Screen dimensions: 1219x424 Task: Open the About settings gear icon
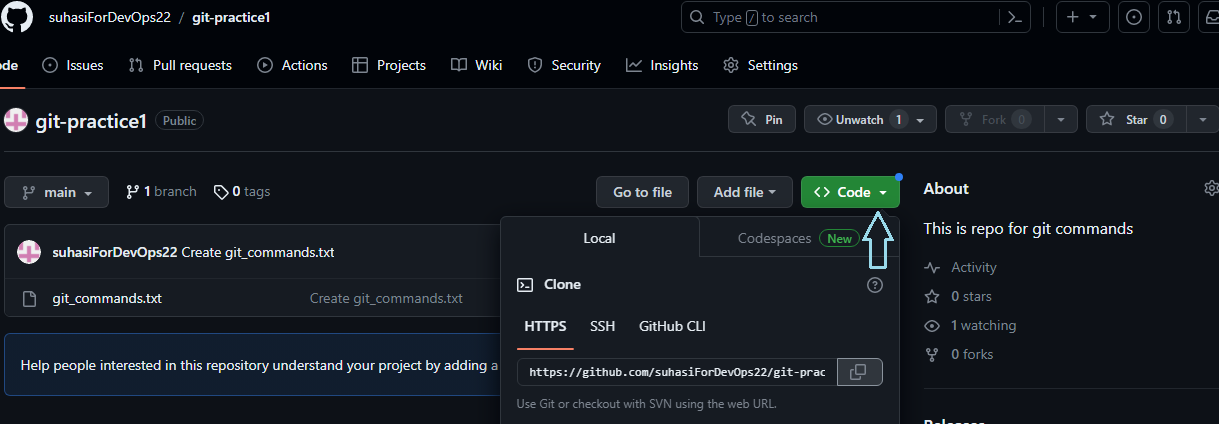(x=1211, y=188)
